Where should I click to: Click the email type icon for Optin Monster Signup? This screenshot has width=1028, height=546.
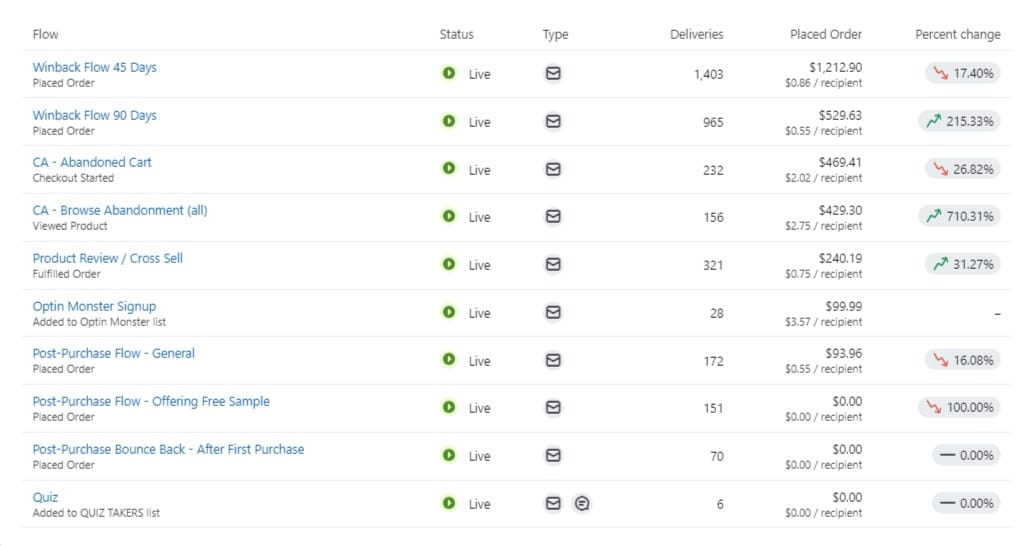click(553, 312)
